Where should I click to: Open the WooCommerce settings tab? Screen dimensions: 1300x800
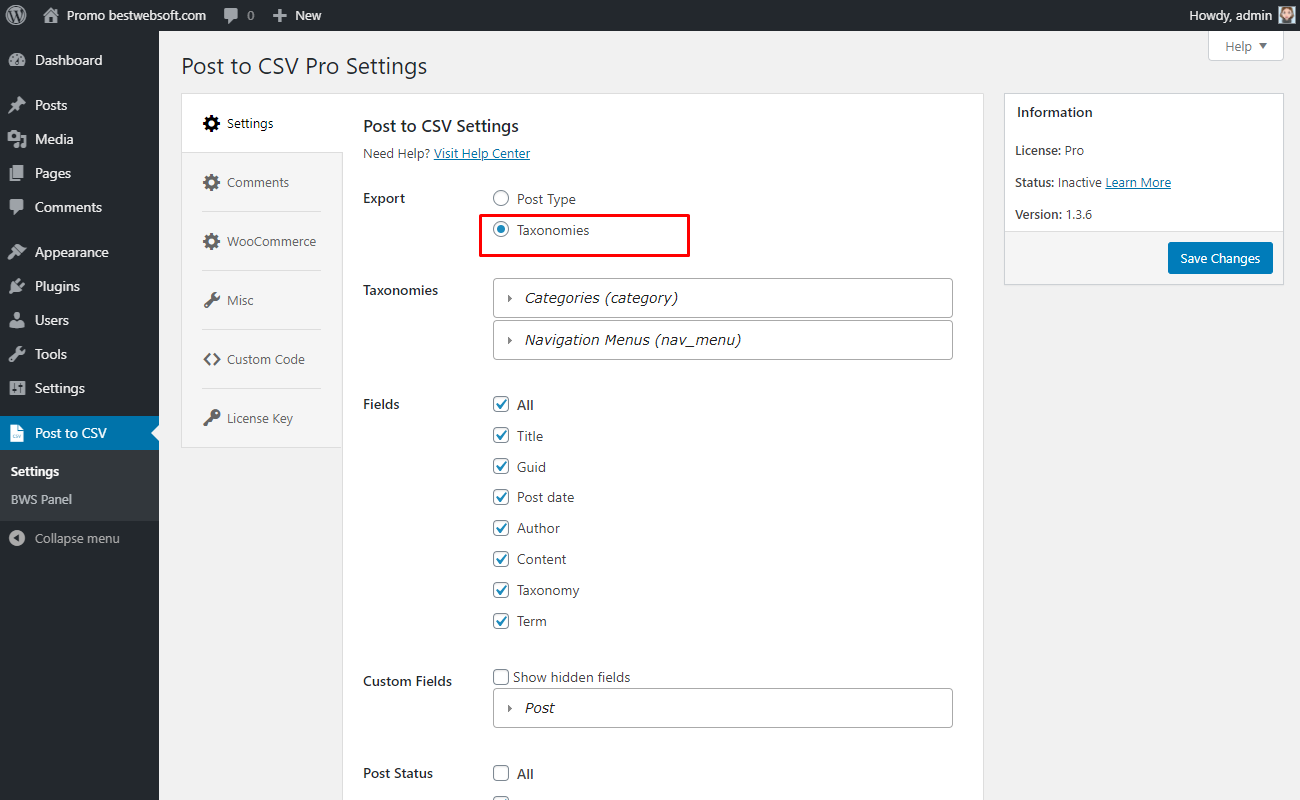click(x=261, y=241)
